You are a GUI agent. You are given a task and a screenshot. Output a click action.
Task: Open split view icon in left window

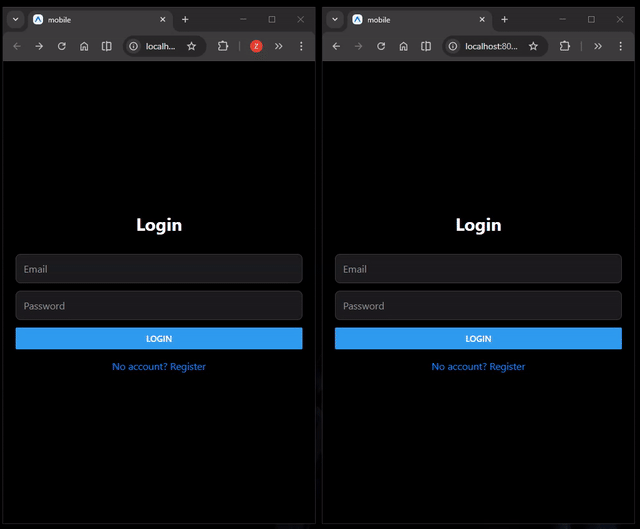click(107, 46)
